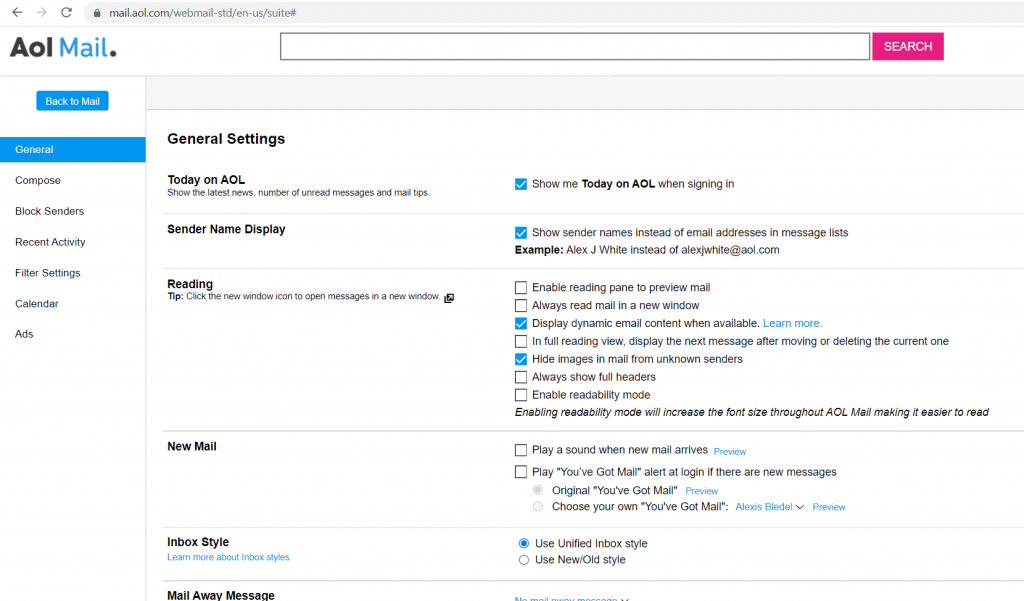The height and width of the screenshot is (601, 1024).
Task: Select Use New/Old style inbox
Action: [524, 560]
